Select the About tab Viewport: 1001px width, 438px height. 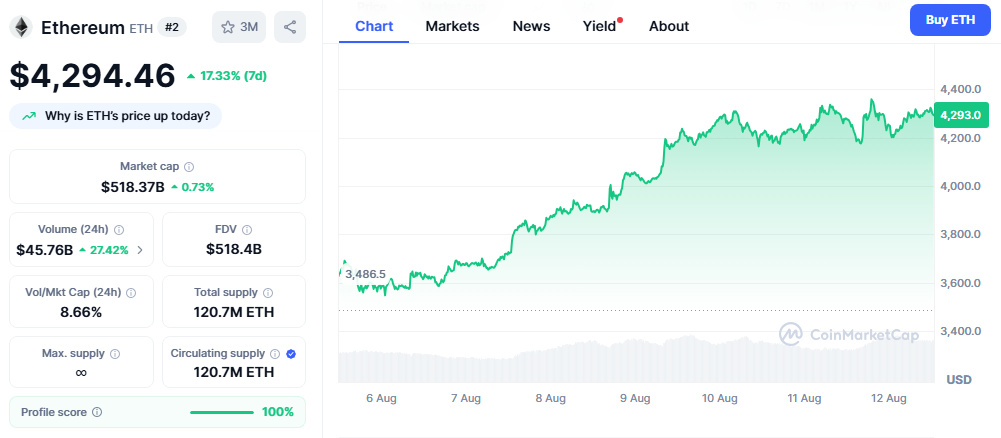pos(668,26)
